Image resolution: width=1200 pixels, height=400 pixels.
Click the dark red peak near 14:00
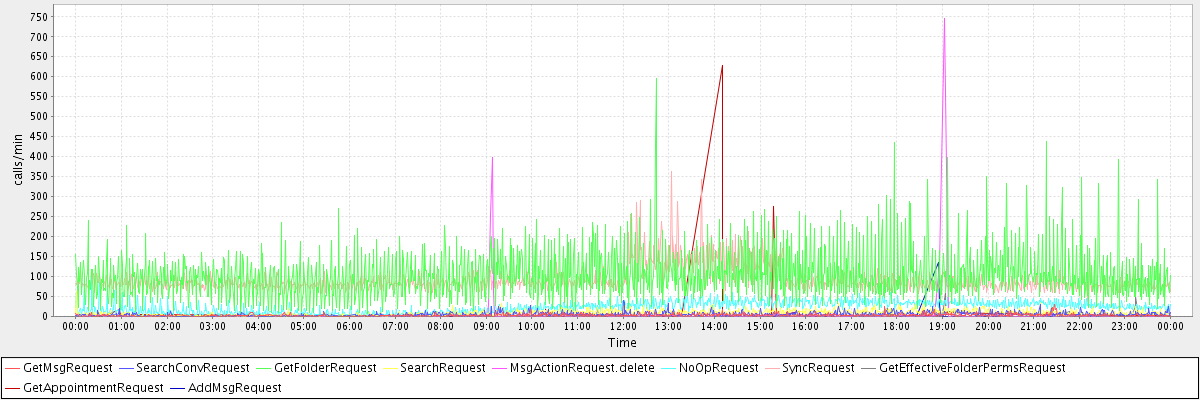[722, 66]
